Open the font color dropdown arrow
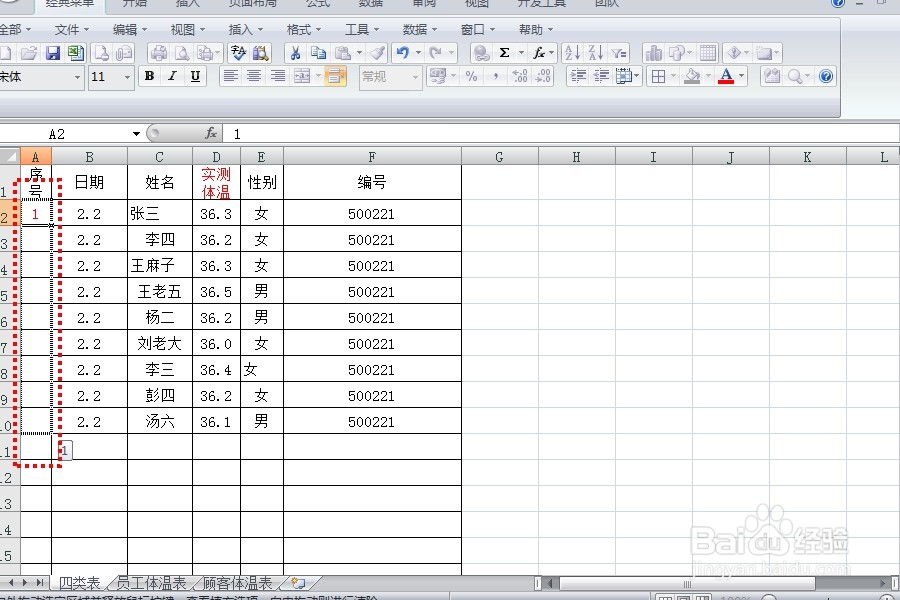The width and height of the screenshot is (900, 600). tap(740, 76)
